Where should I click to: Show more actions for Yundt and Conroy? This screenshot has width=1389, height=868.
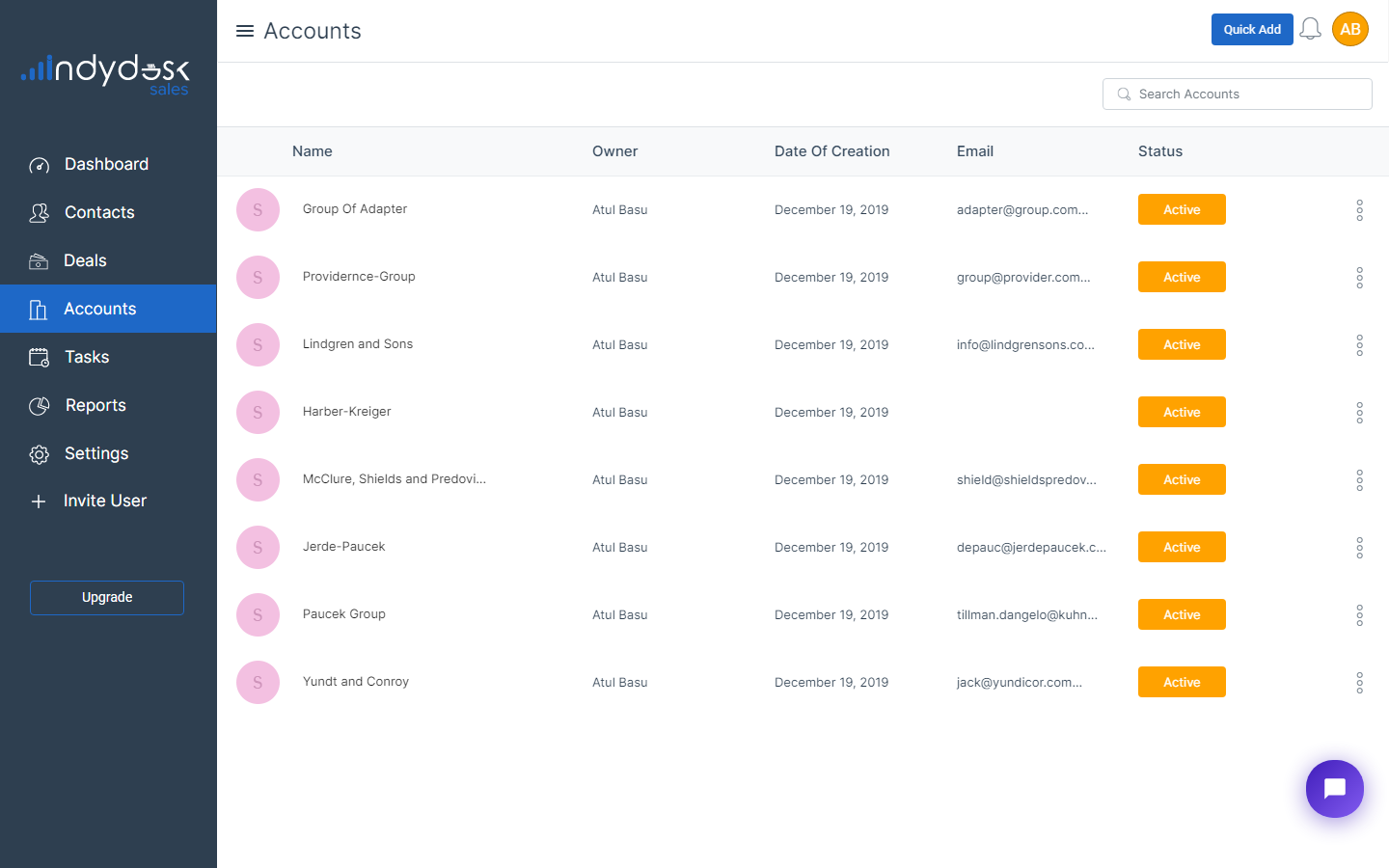[1359, 683]
